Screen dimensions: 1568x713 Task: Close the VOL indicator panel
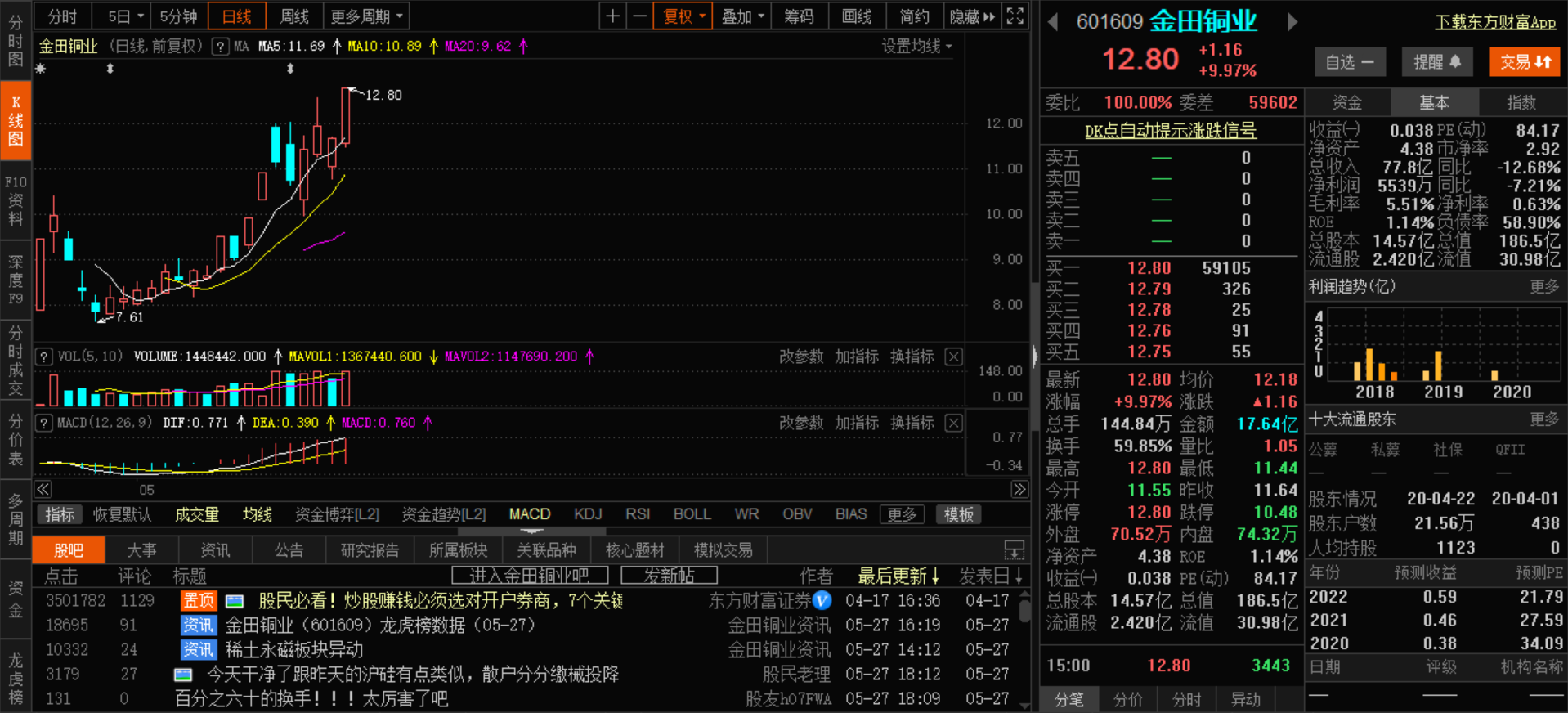(953, 356)
